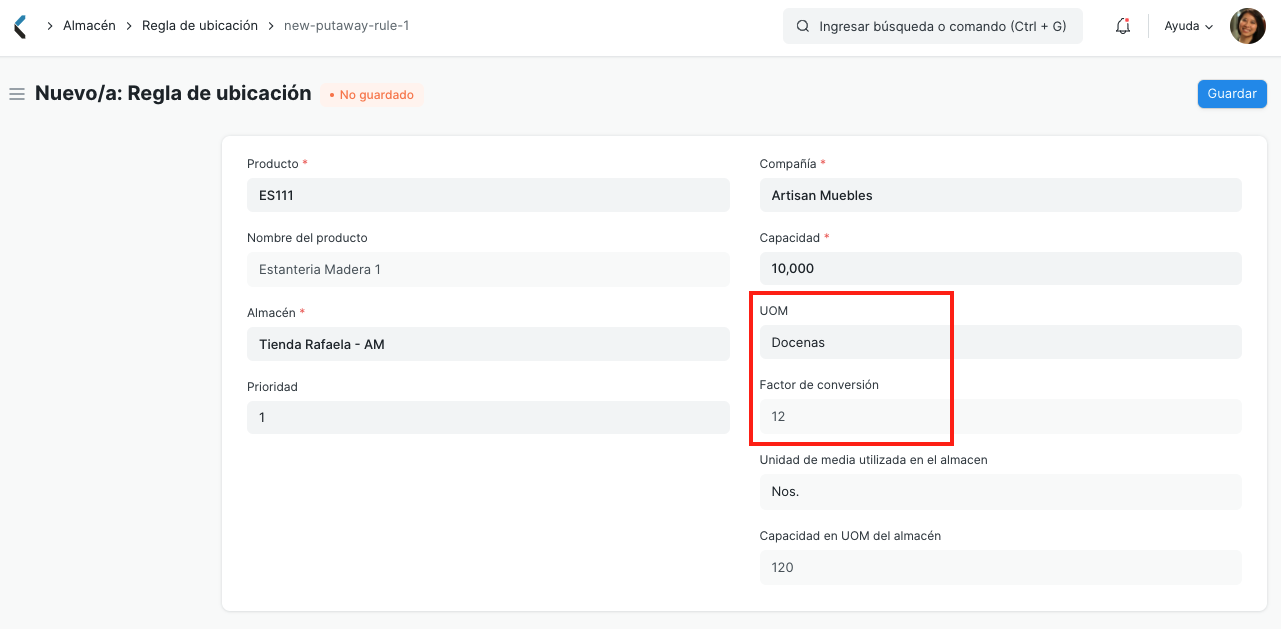Click the app logo icon
The image size is (1281, 629).
point(20,27)
